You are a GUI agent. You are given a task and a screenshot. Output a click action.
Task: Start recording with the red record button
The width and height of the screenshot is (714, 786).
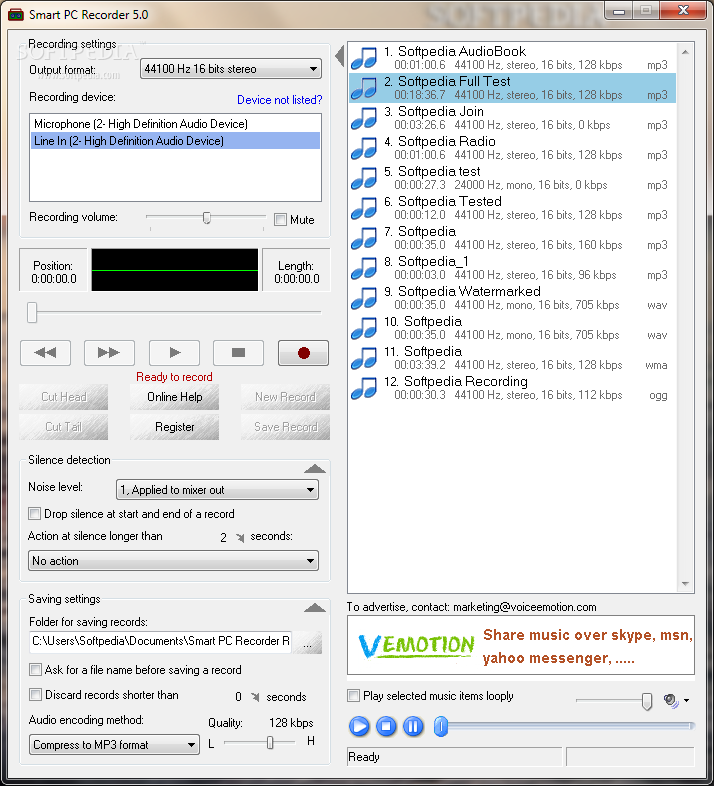pyautogui.click(x=303, y=353)
